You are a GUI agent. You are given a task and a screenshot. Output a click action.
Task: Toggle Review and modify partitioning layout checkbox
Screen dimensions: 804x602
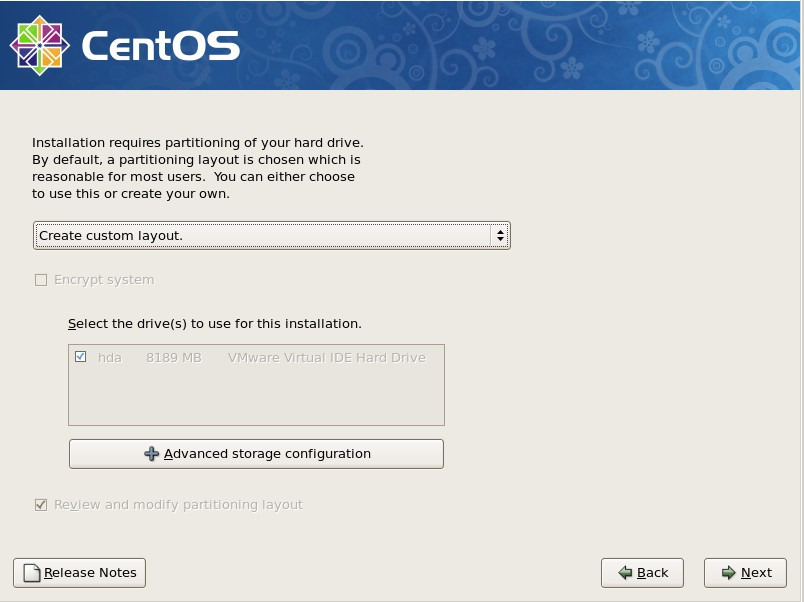[41, 505]
